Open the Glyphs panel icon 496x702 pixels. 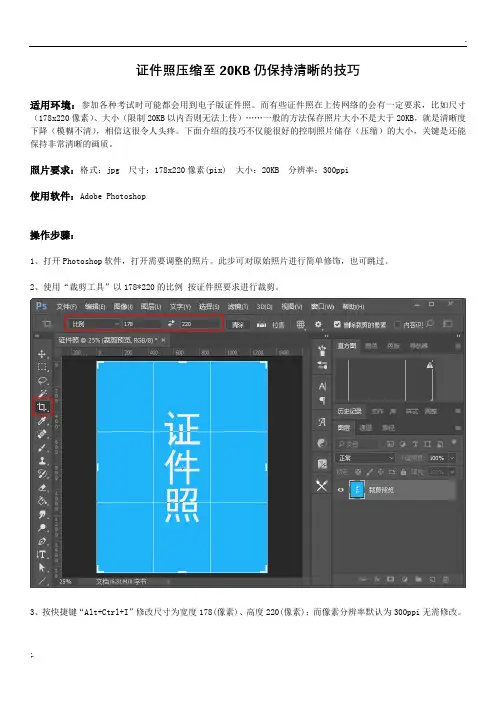[x=322, y=422]
